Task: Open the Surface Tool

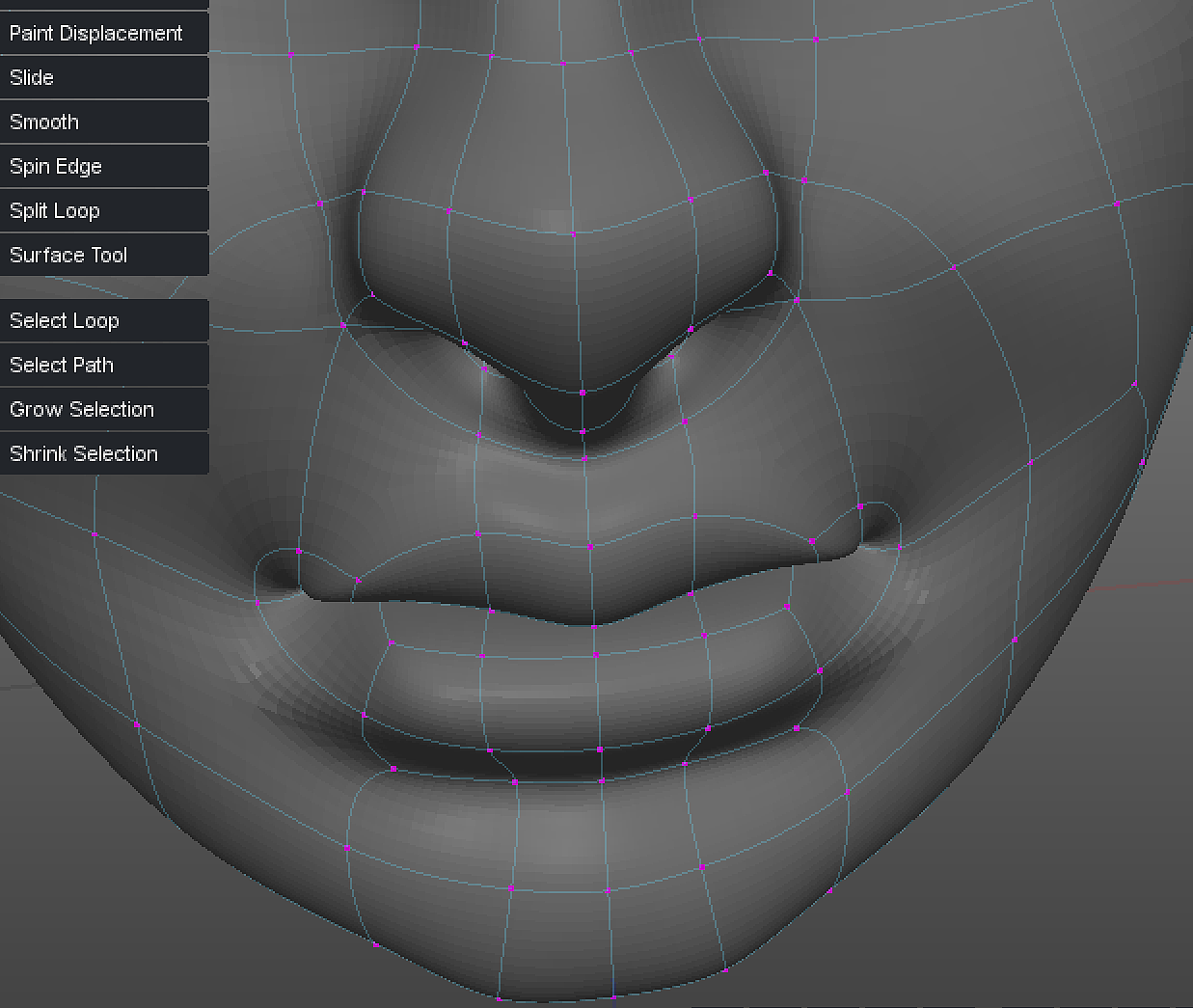Action: pyautogui.click(x=104, y=255)
